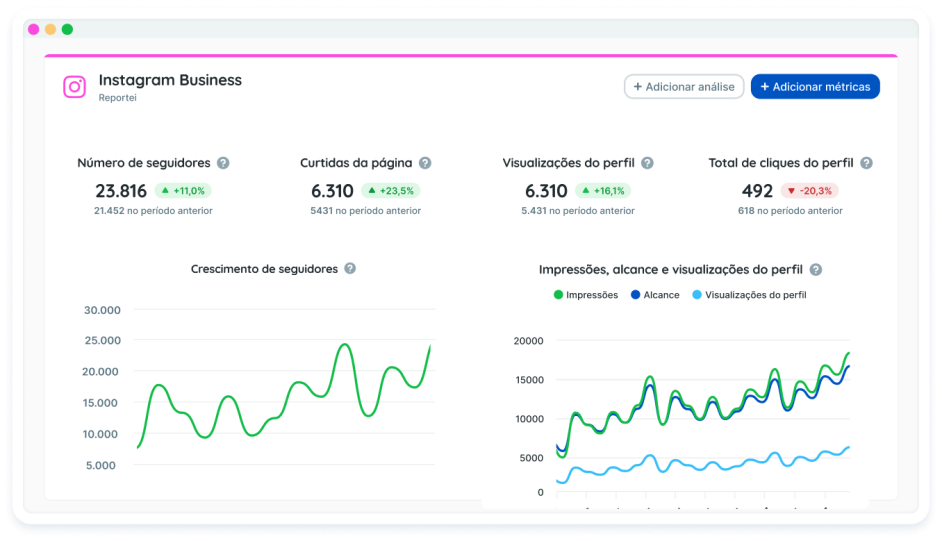Toggle the Impressões series in legend

[x=586, y=295]
